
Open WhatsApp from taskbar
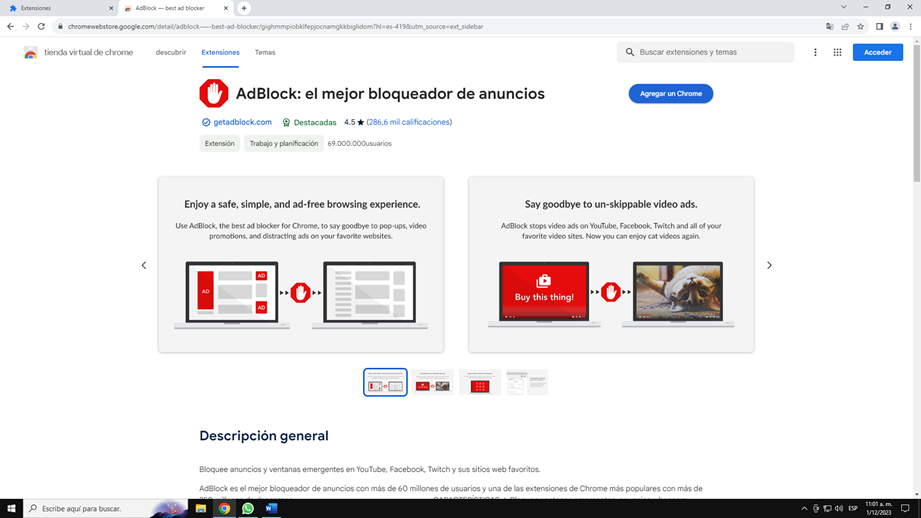248,509
